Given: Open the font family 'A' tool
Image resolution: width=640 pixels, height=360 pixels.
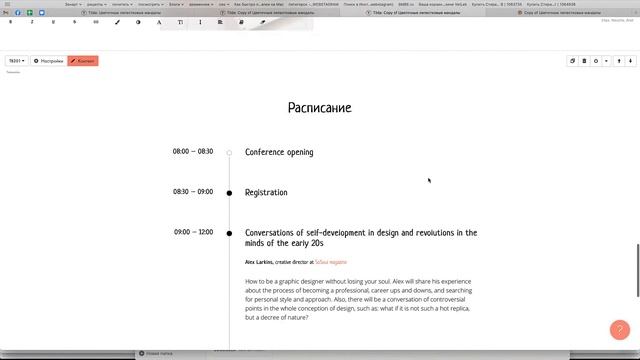Looking at the screenshot, I should (x=159, y=22).
